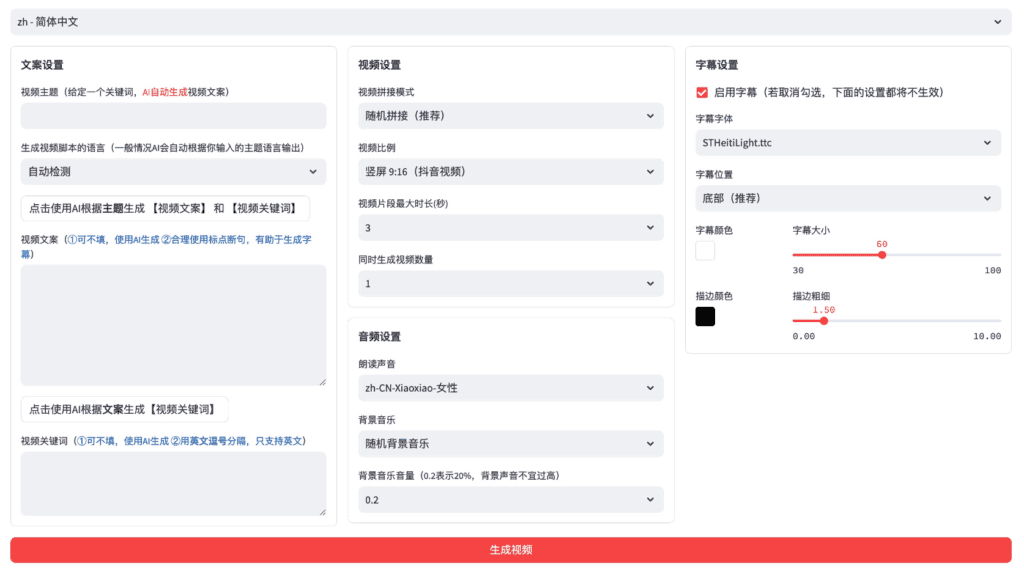Click the black 描边颜色 color swatch
This screenshot has height=577, width=1024.
(x=705, y=317)
